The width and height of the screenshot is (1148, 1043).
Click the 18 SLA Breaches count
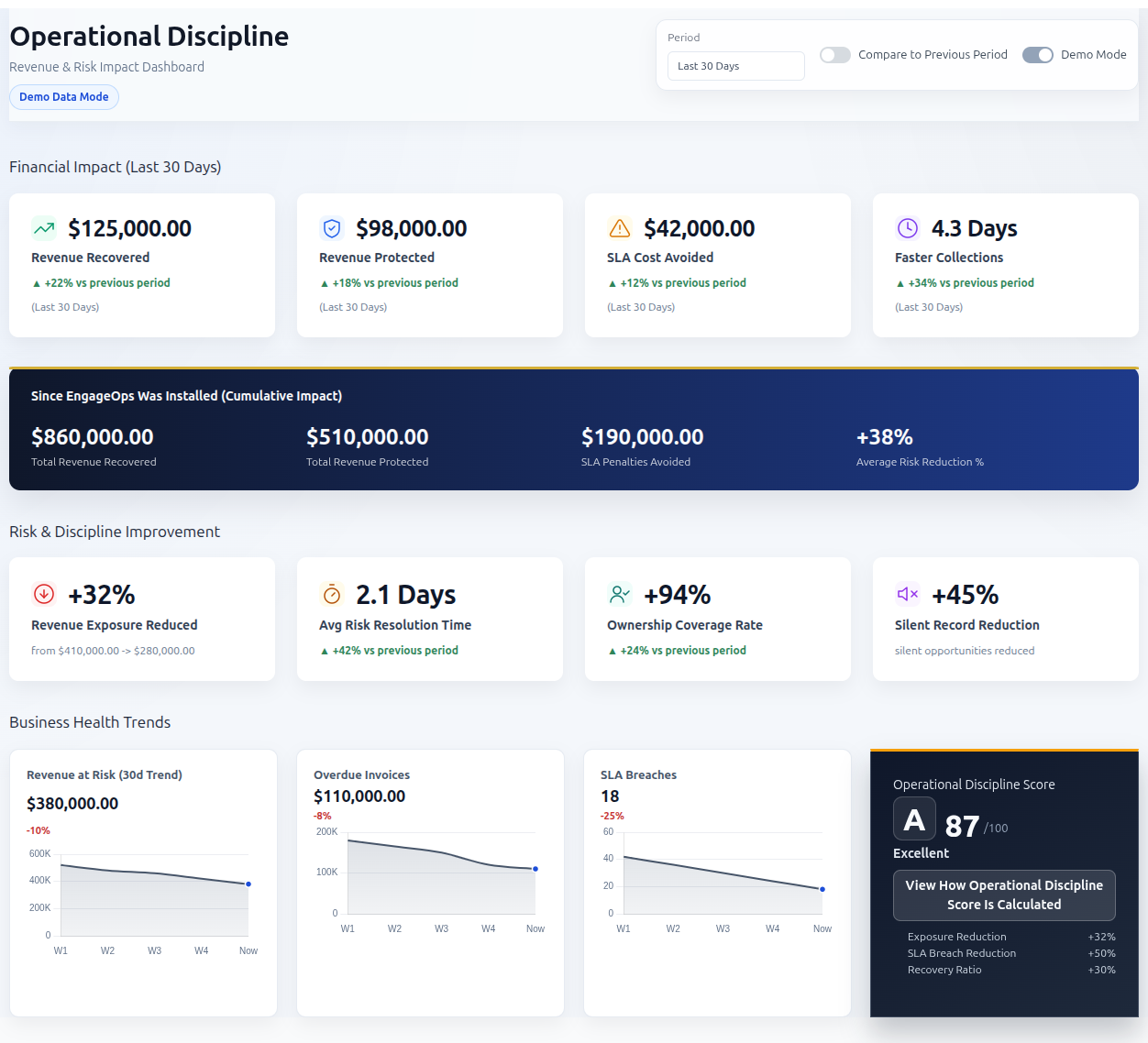pos(610,796)
